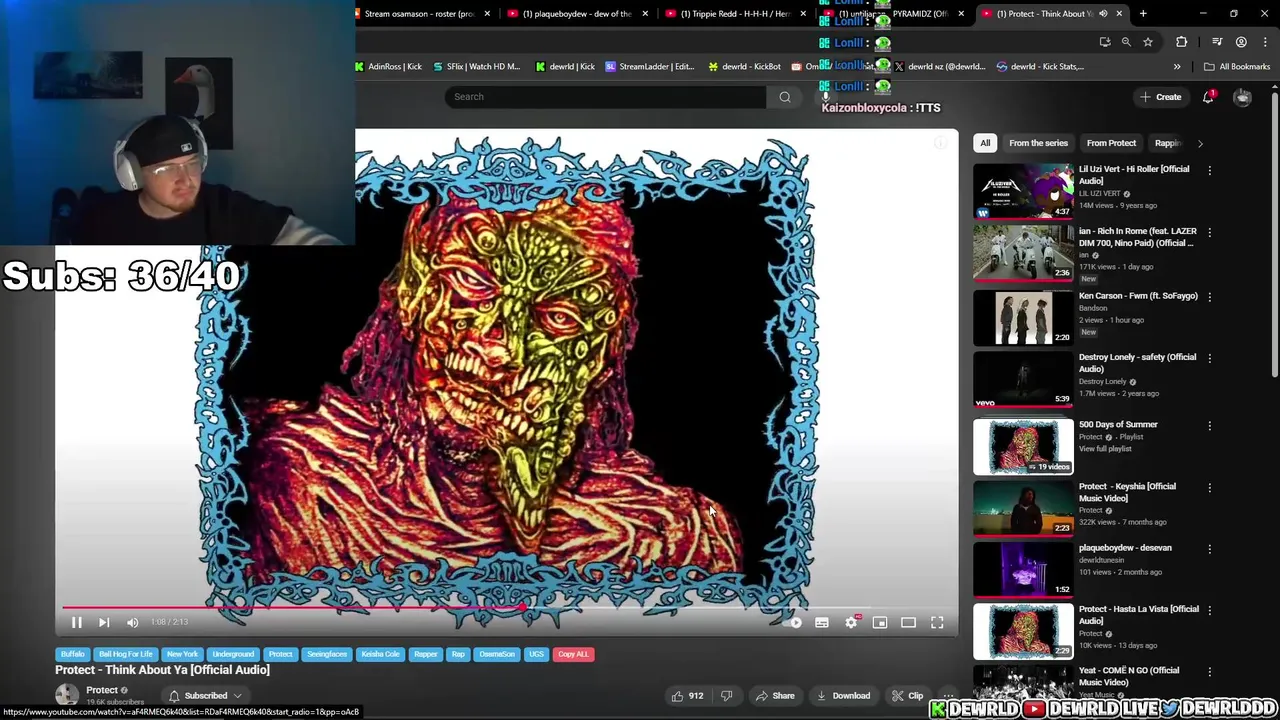The width and height of the screenshot is (1280, 720).
Task: Click the 'Seeingfaces' tag chip
Action: [x=327, y=654]
